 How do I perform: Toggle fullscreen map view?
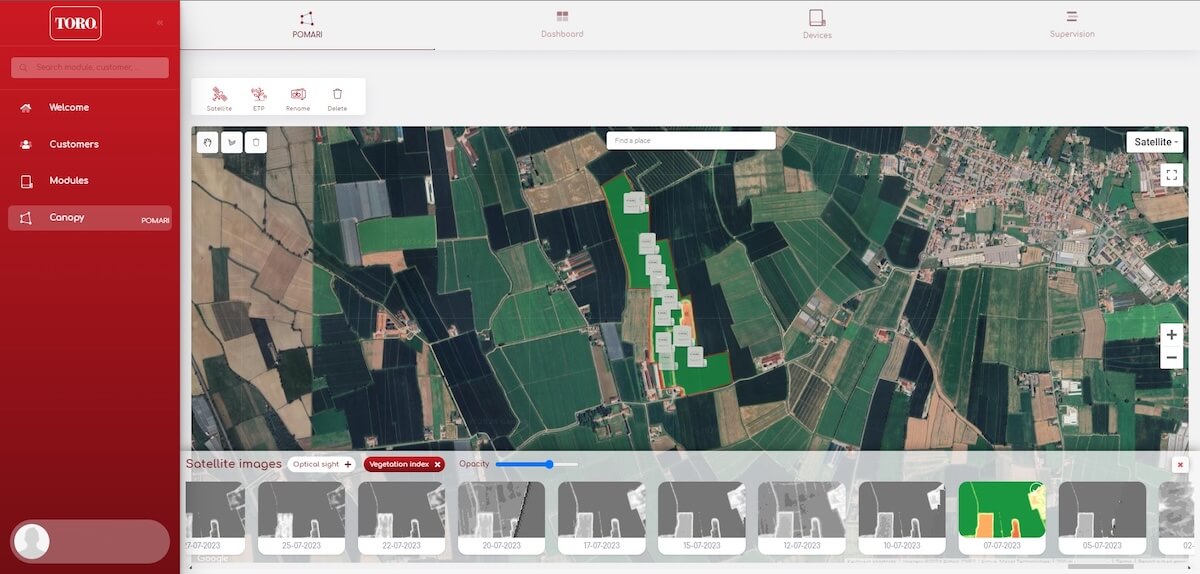coord(1171,175)
